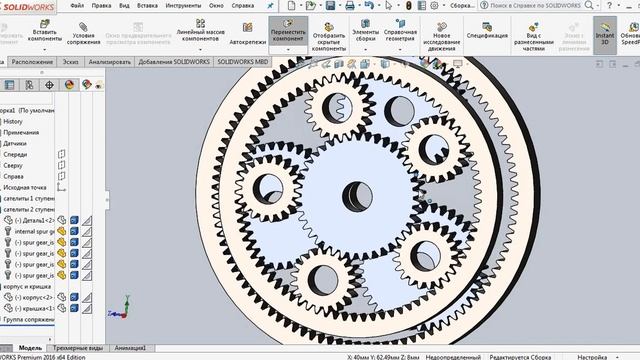Screen dimensions: 640x360
Task: Open the Вставить компоненты tool
Action: 45,31
